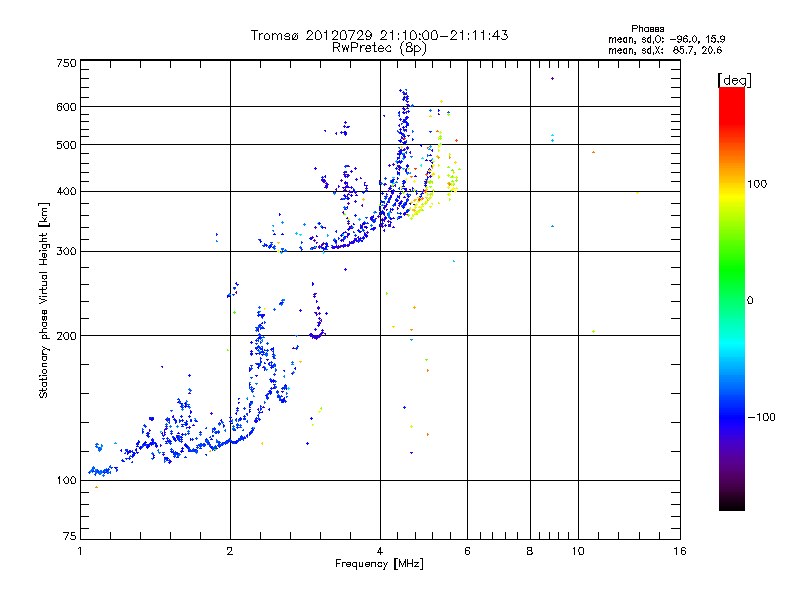Click y-axis tick label '600'
The height and width of the screenshot is (600, 800).
tap(66, 107)
